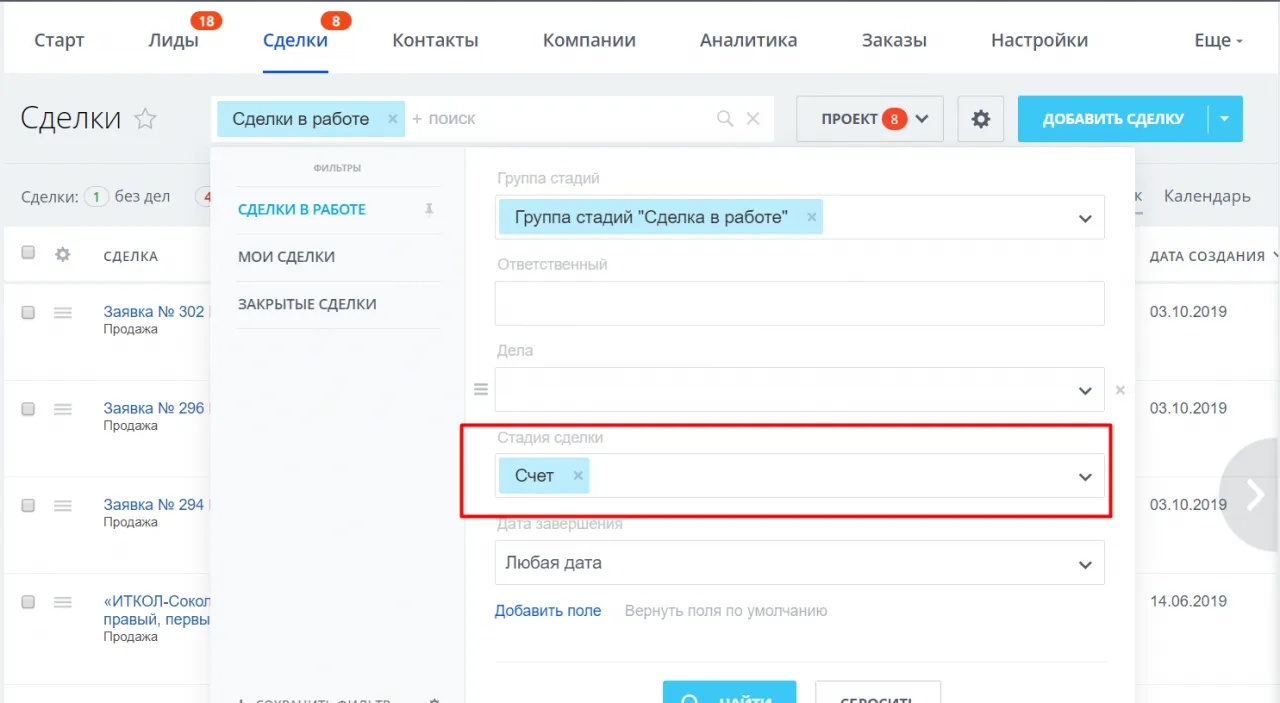The width and height of the screenshot is (1280, 703).
Task: Click the ДОБАВИТЬ СДЕЛКУ button
Action: [x=1114, y=118]
